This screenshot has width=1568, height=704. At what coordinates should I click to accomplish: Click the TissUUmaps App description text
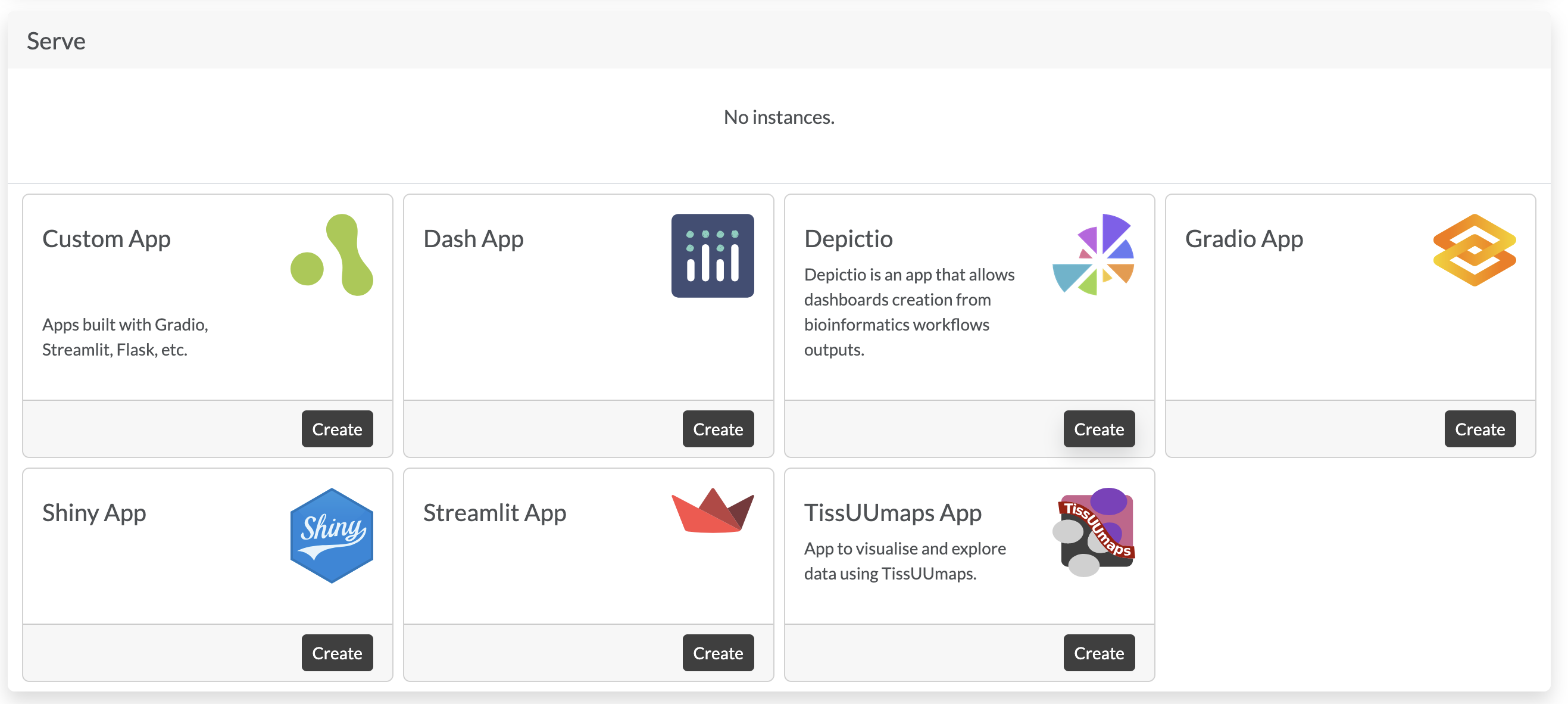tap(904, 561)
